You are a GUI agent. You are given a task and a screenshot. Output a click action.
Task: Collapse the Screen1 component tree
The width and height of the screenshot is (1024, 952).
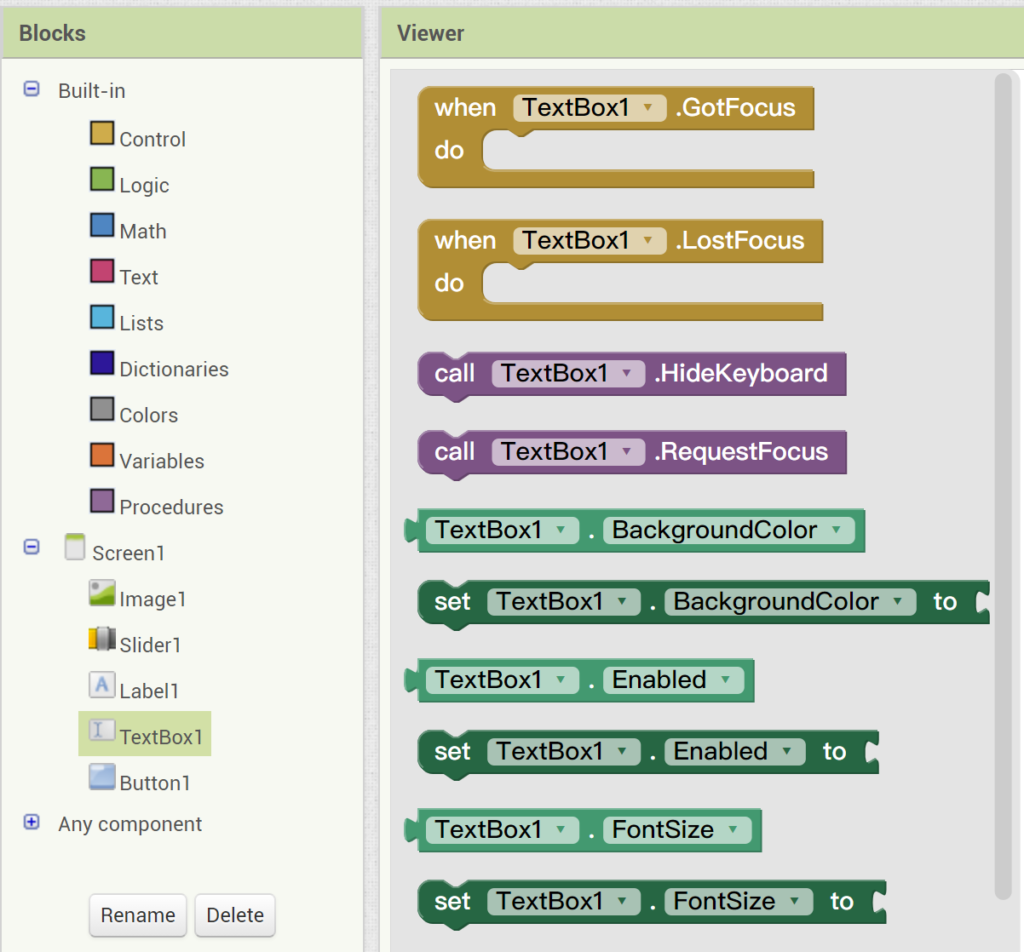pyautogui.click(x=31, y=547)
